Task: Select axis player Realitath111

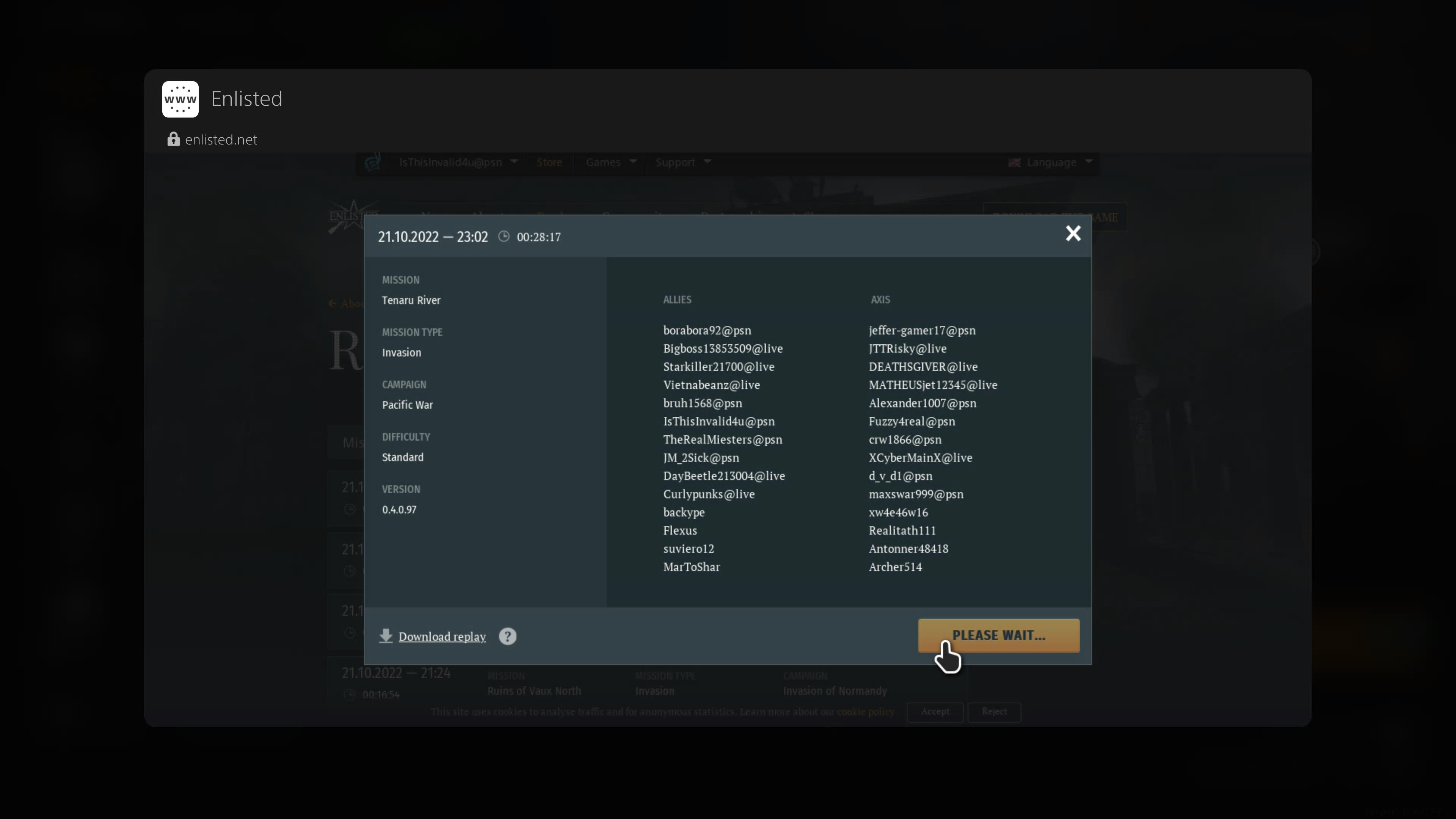Action: [x=902, y=530]
